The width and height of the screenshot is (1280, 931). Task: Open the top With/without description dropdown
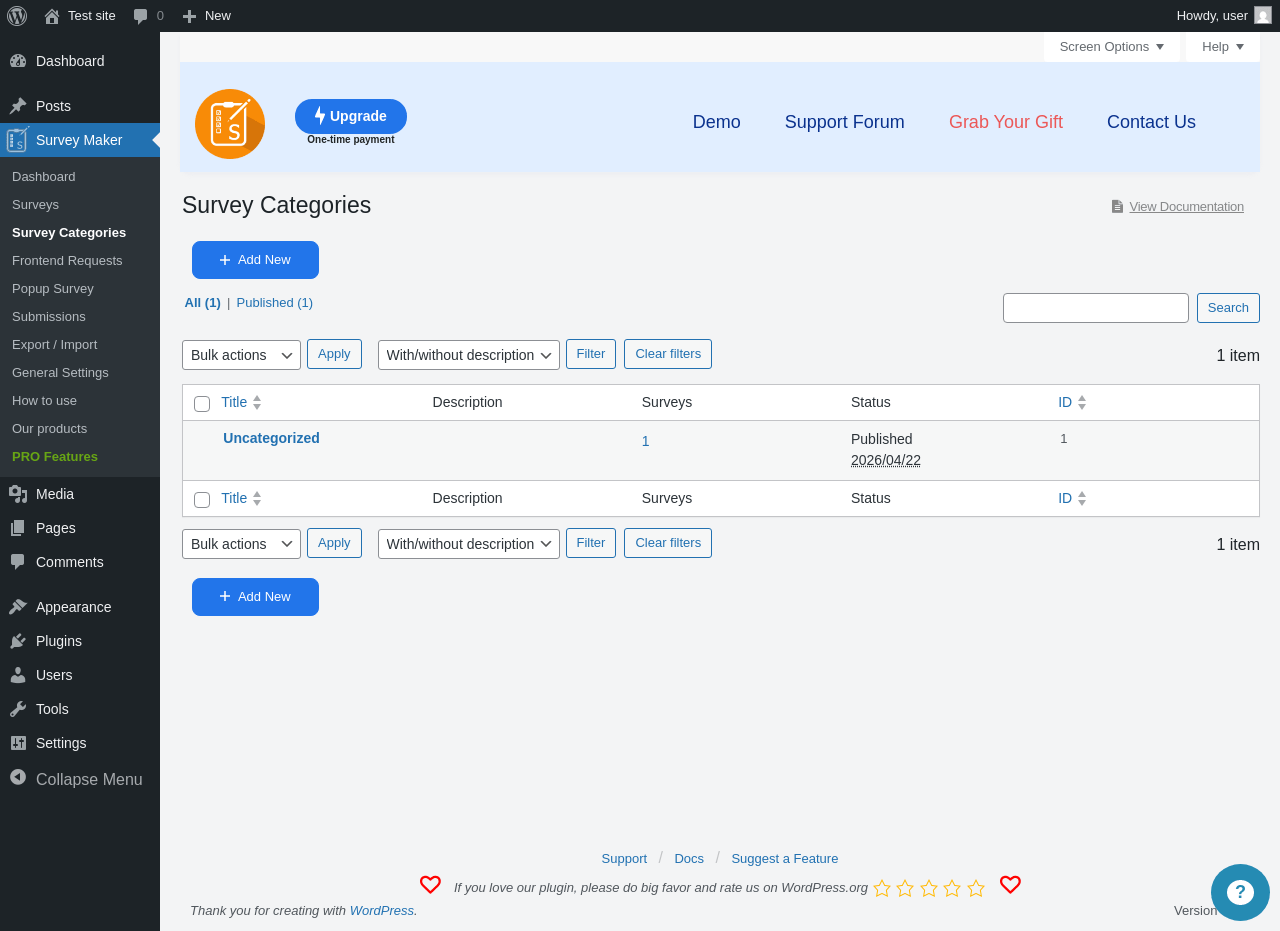tap(469, 355)
